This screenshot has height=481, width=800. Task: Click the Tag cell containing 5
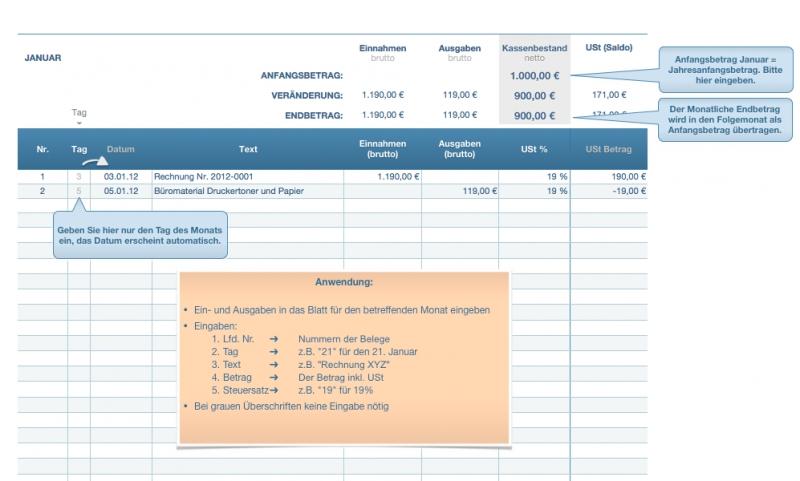point(79,190)
